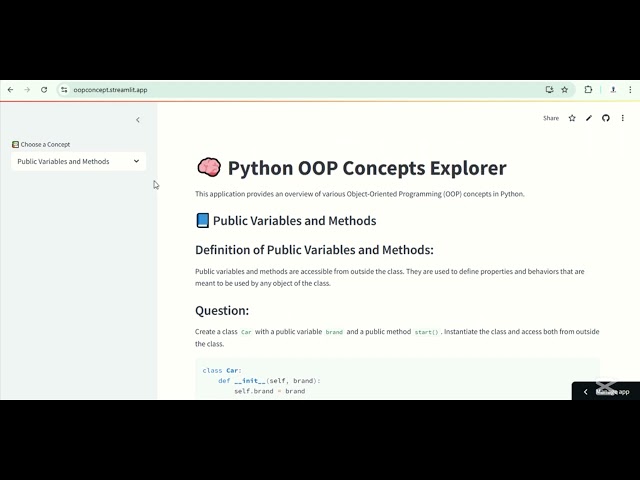Click the browser forward arrow
Viewport: 640px width, 480px height.
[x=27, y=90]
